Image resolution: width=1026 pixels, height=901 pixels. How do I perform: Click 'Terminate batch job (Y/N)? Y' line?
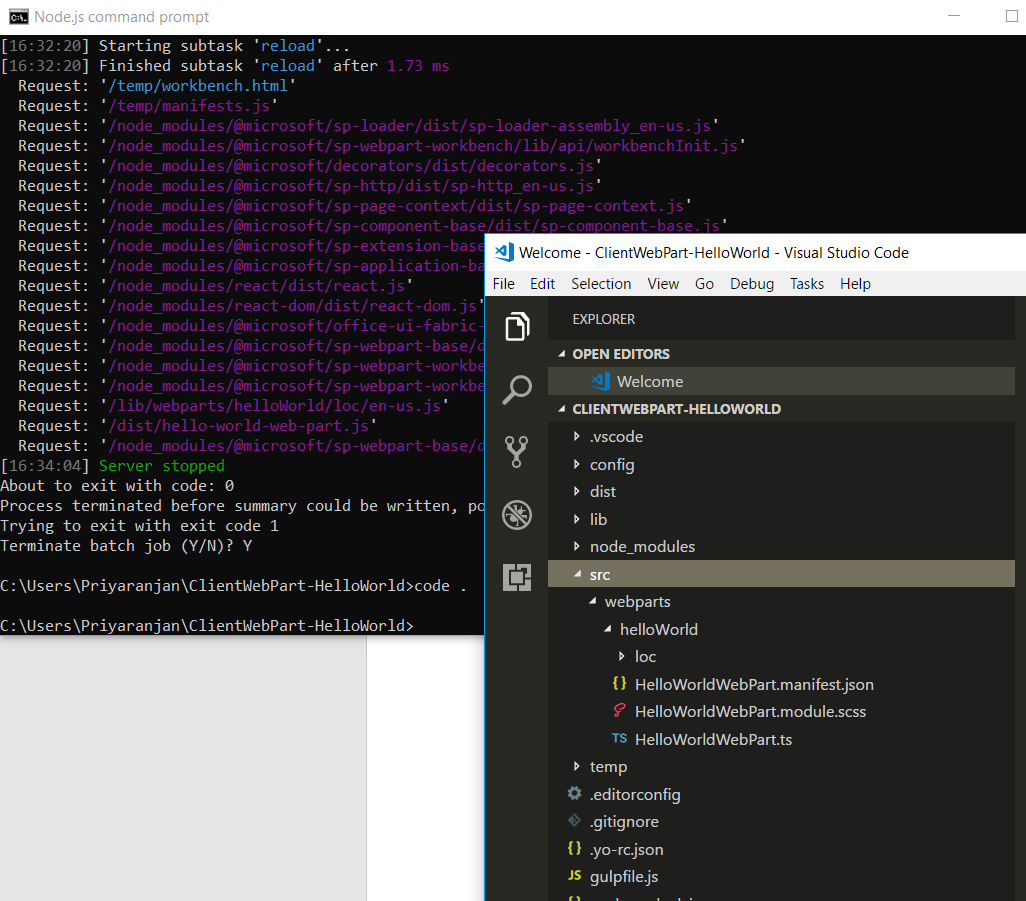pos(126,546)
